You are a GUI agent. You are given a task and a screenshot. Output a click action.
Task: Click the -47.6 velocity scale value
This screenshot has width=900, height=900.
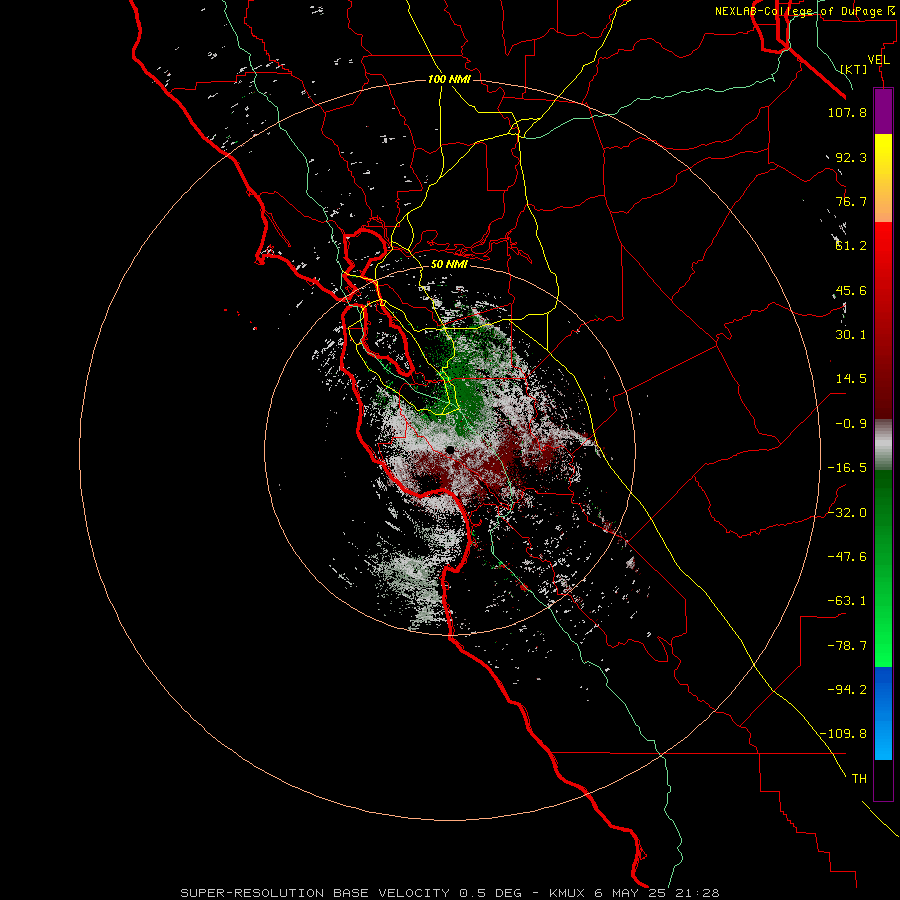point(847,557)
